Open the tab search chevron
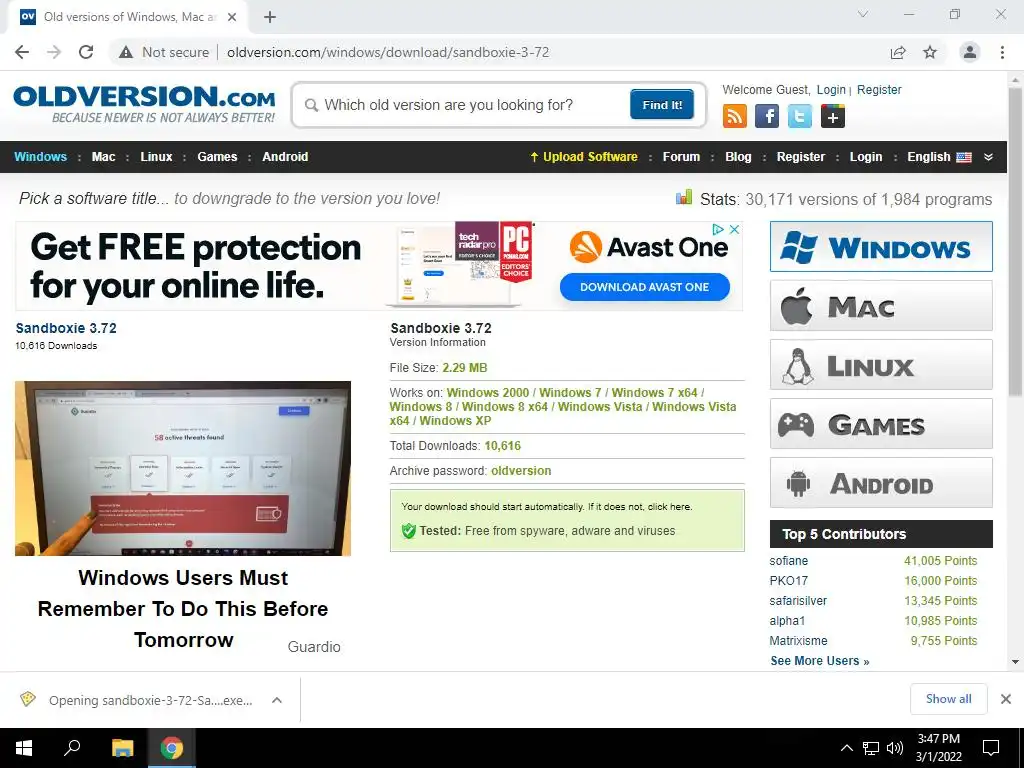Viewport: 1024px width, 768px height. [x=863, y=14]
